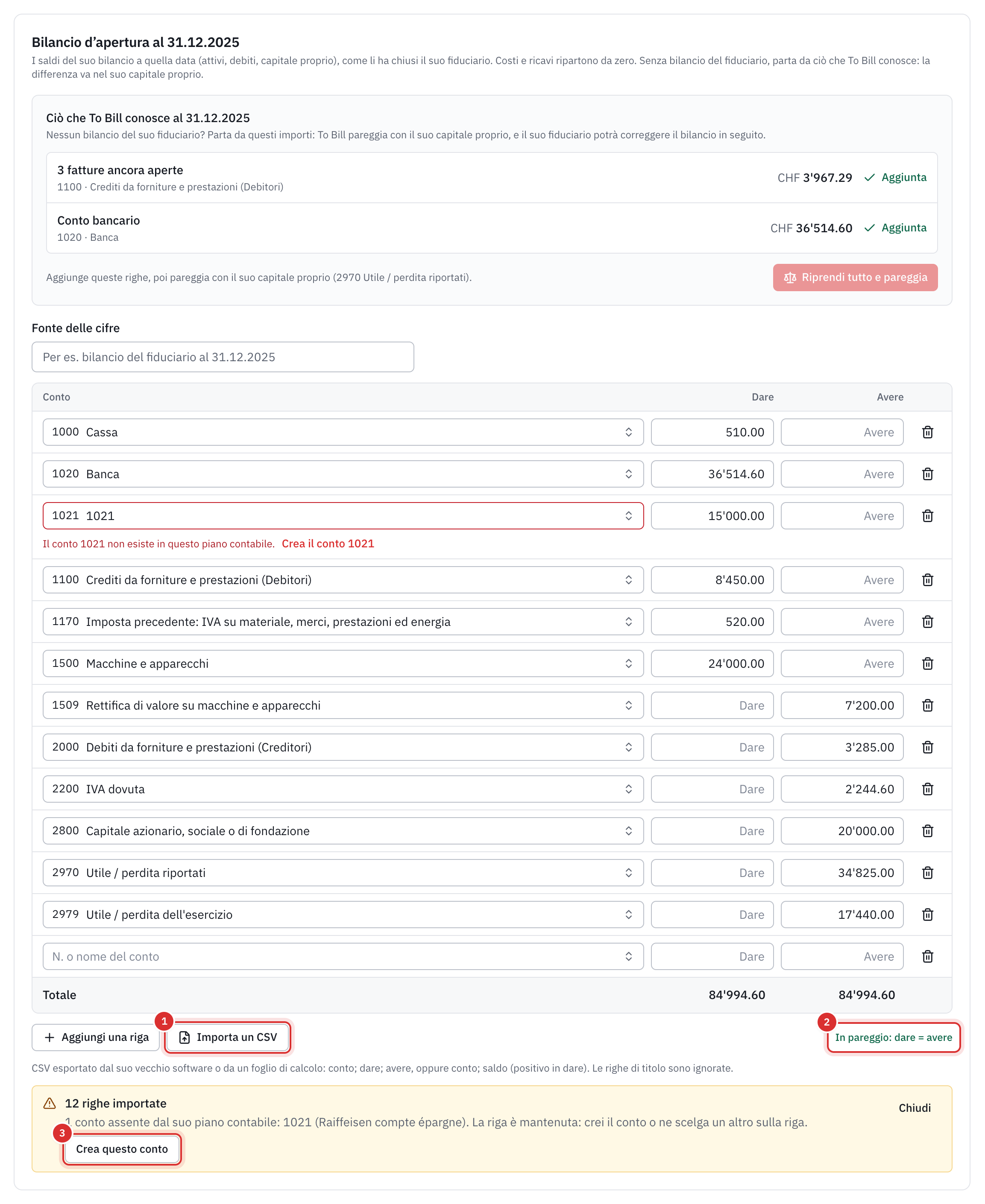Viewport: 985px width, 1204px height.
Task: Open the 2970 Utile / perdita riportati dropdown
Action: [343, 873]
